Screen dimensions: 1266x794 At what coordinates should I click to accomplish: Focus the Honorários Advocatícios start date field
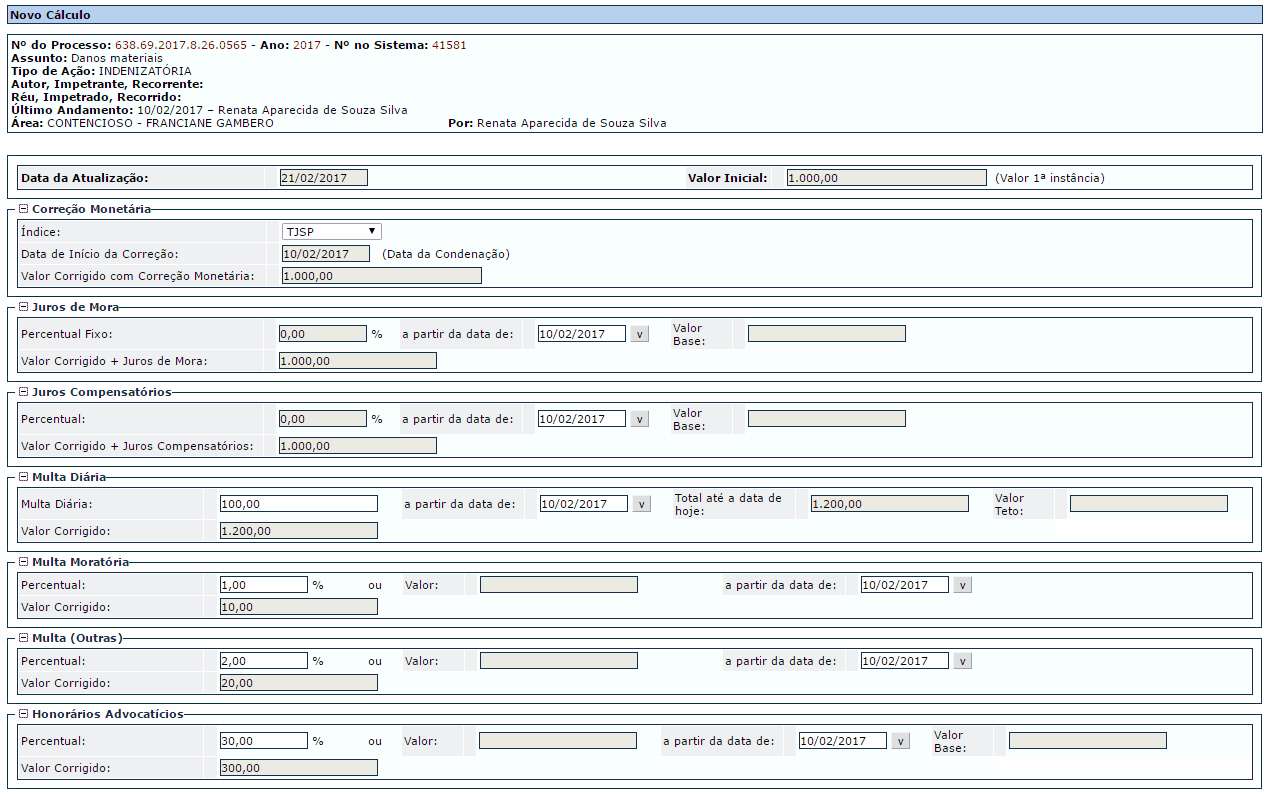(x=843, y=741)
